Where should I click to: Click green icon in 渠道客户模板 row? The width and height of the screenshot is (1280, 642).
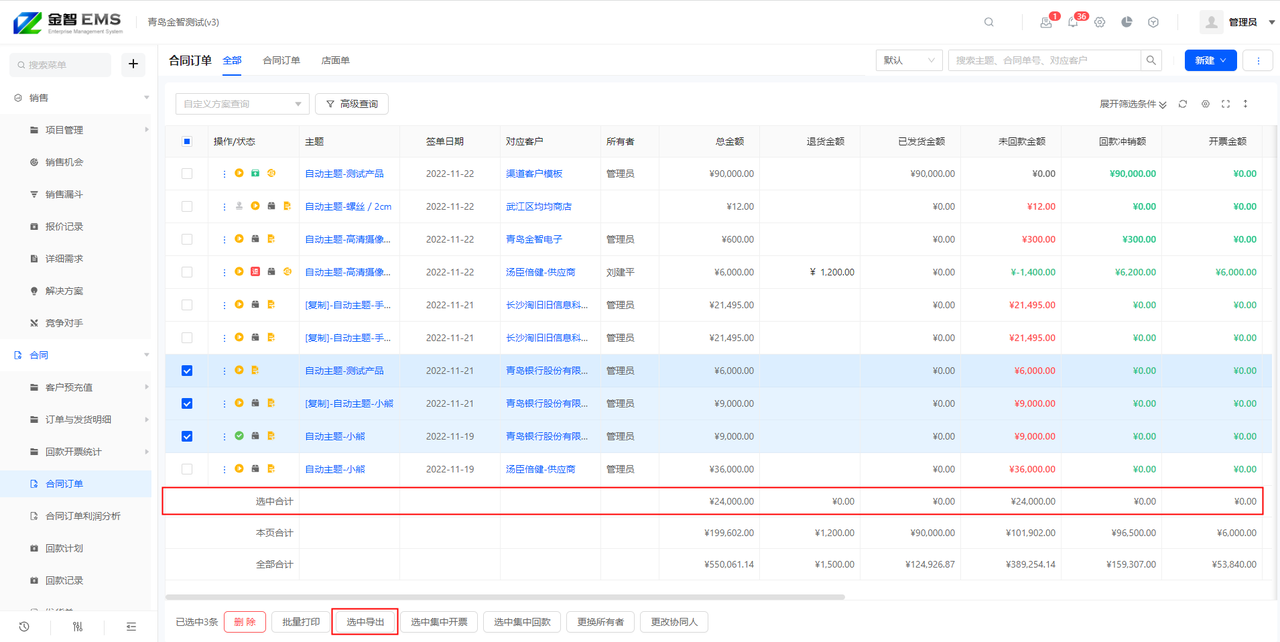click(x=255, y=174)
